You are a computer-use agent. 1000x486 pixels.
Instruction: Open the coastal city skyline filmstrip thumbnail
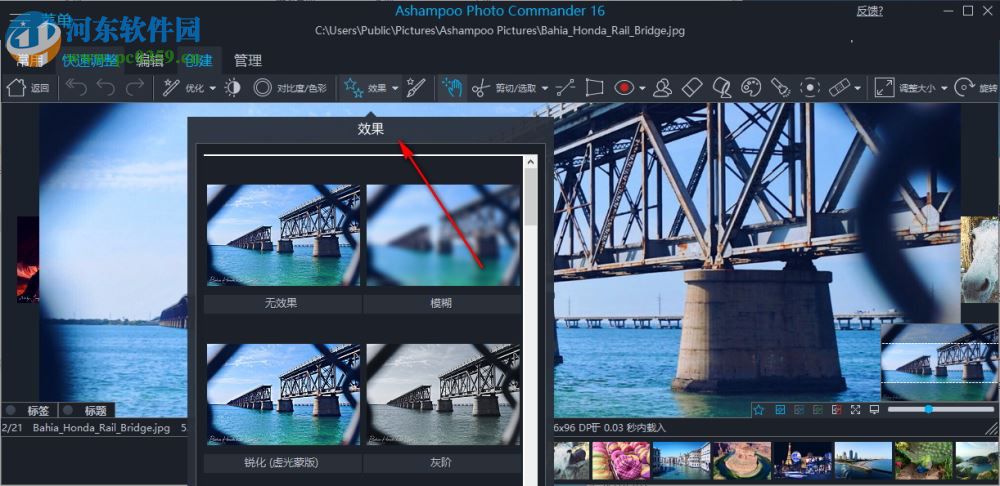click(863, 460)
